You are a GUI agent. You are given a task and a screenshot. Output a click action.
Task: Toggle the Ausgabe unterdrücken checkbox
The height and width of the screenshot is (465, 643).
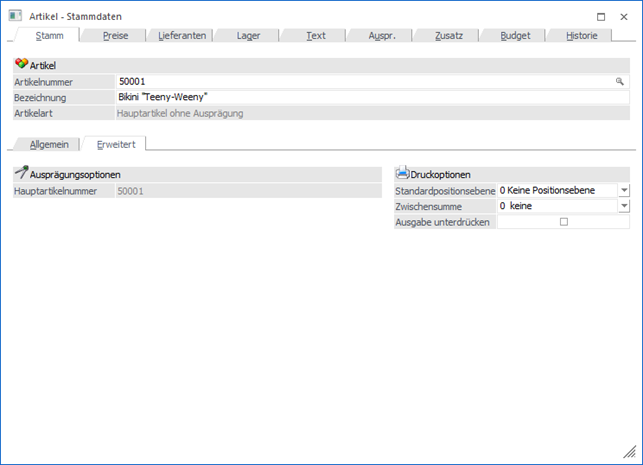point(563,222)
